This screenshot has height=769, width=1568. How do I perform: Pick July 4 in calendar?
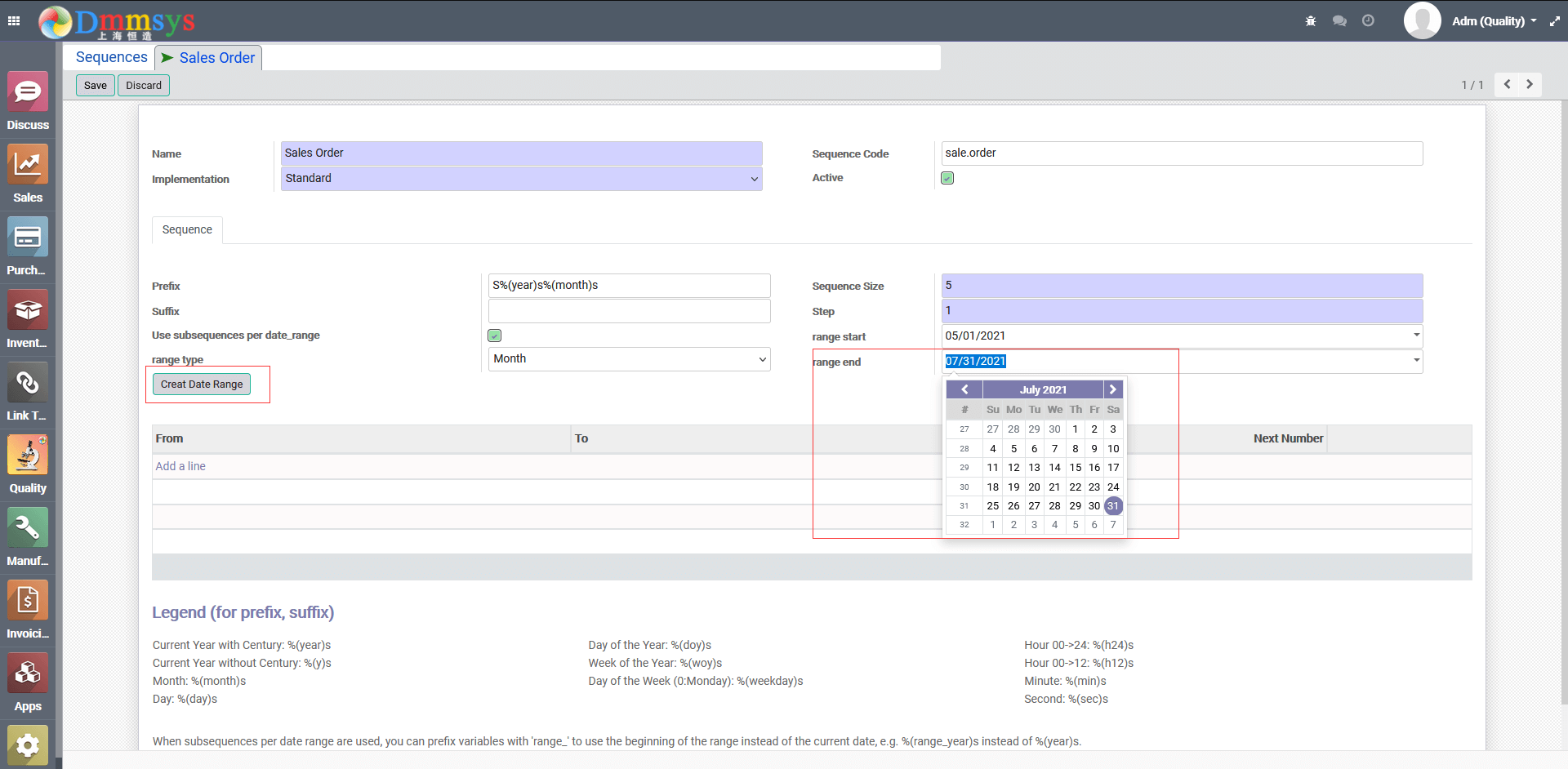(x=993, y=449)
